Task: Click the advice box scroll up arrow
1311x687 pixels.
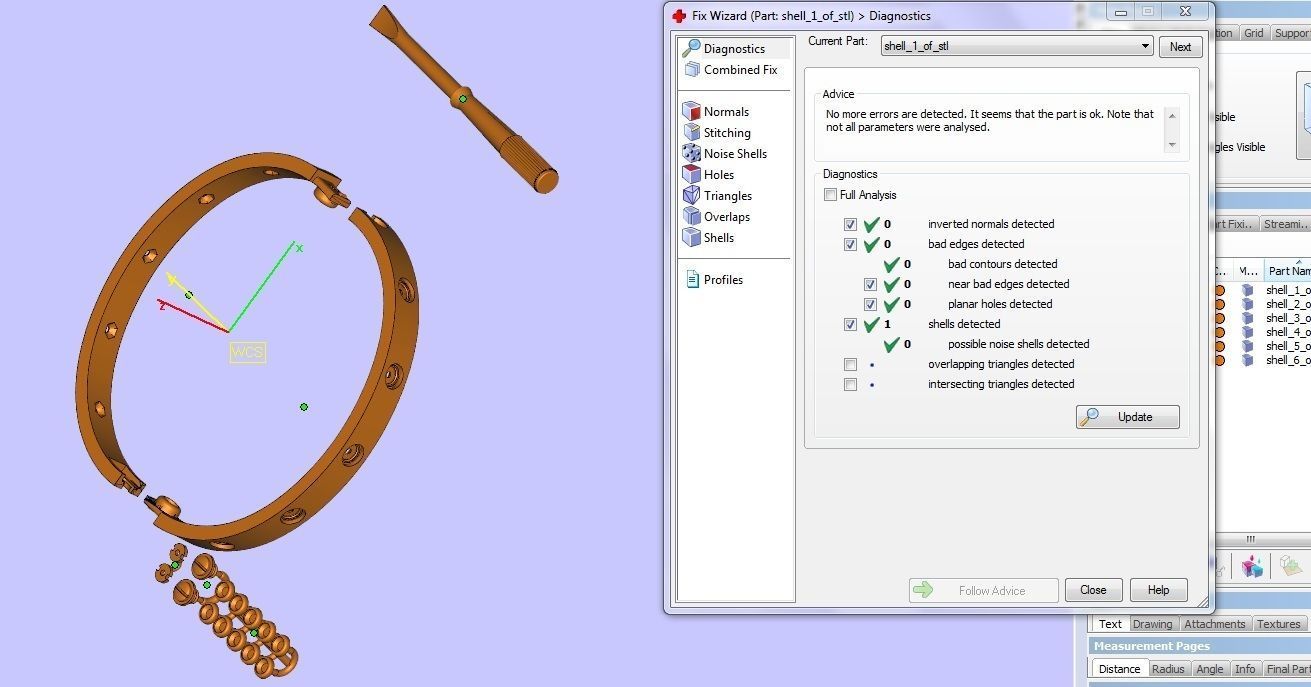Action: point(1173,115)
